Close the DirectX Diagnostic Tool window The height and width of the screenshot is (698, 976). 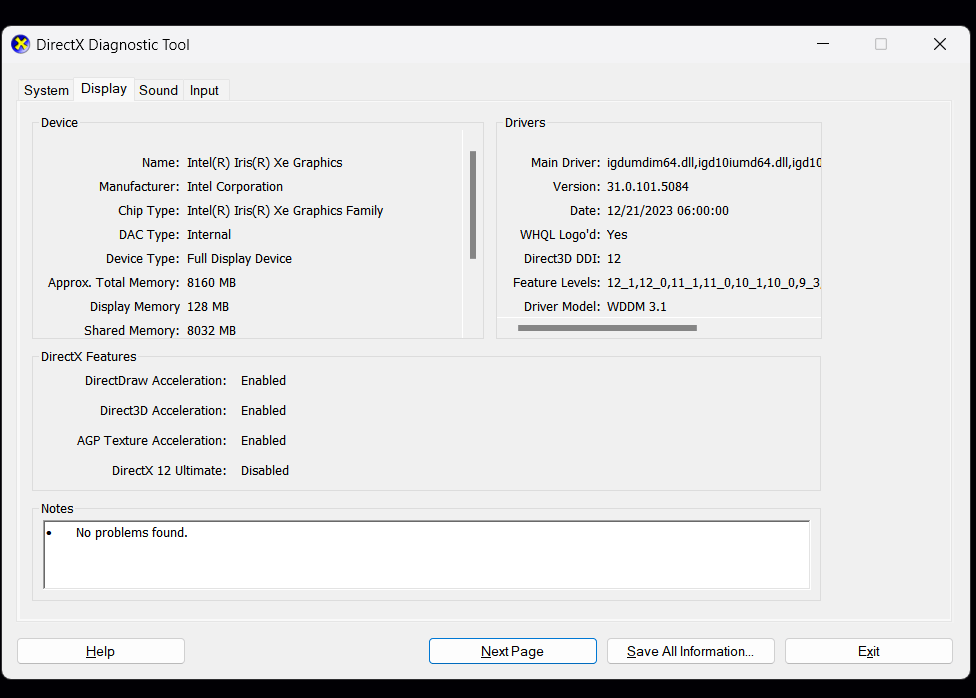click(940, 44)
